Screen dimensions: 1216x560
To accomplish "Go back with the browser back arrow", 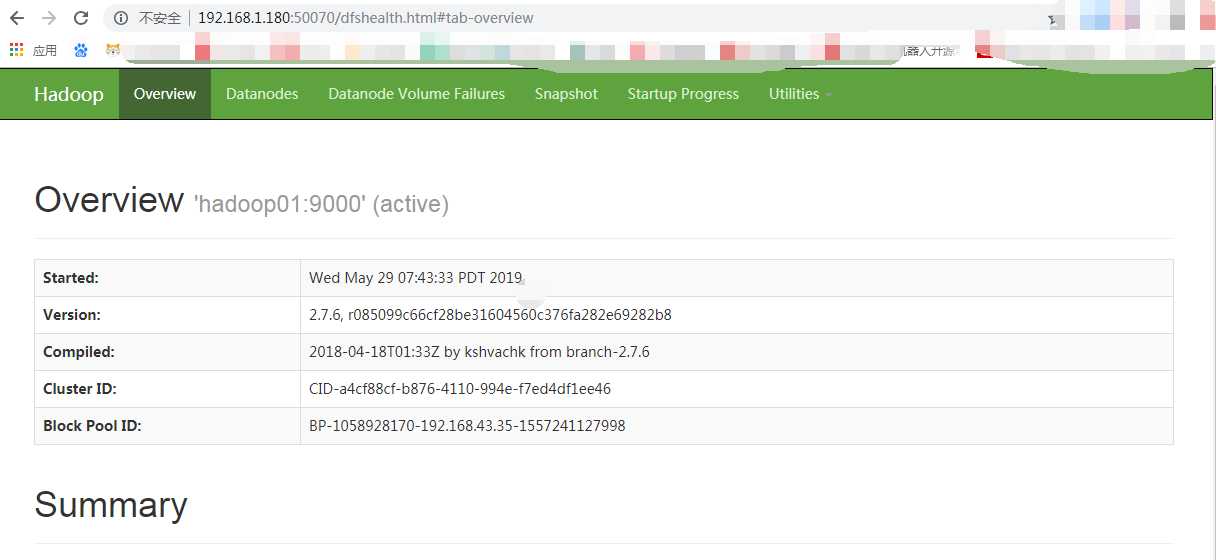I will click(x=17, y=18).
